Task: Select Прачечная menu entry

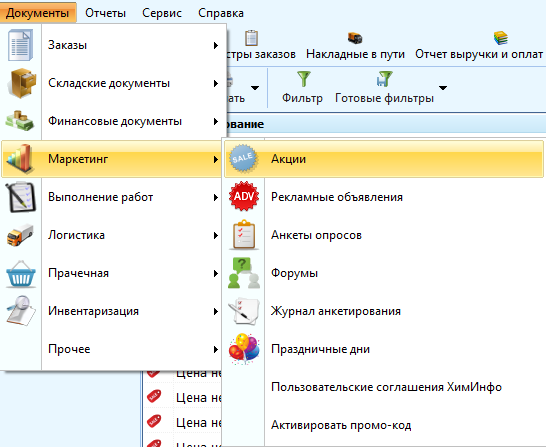Action: 111,273
